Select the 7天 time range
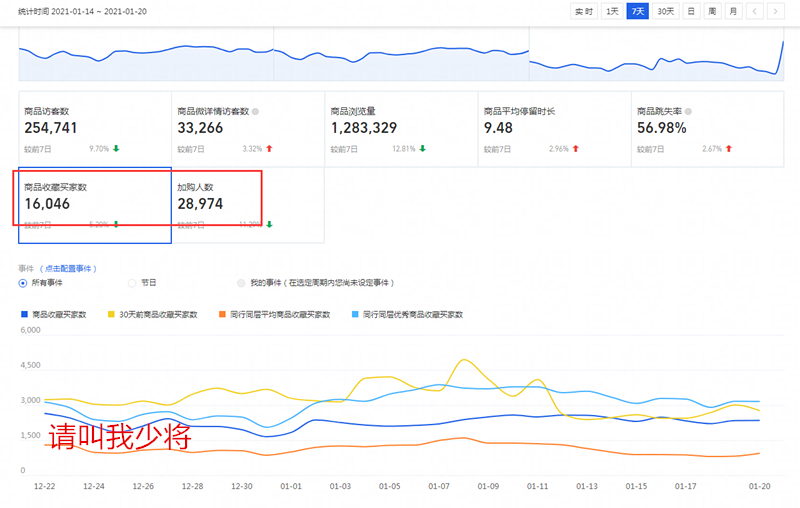Screen dimensions: 800x508 click(x=637, y=11)
